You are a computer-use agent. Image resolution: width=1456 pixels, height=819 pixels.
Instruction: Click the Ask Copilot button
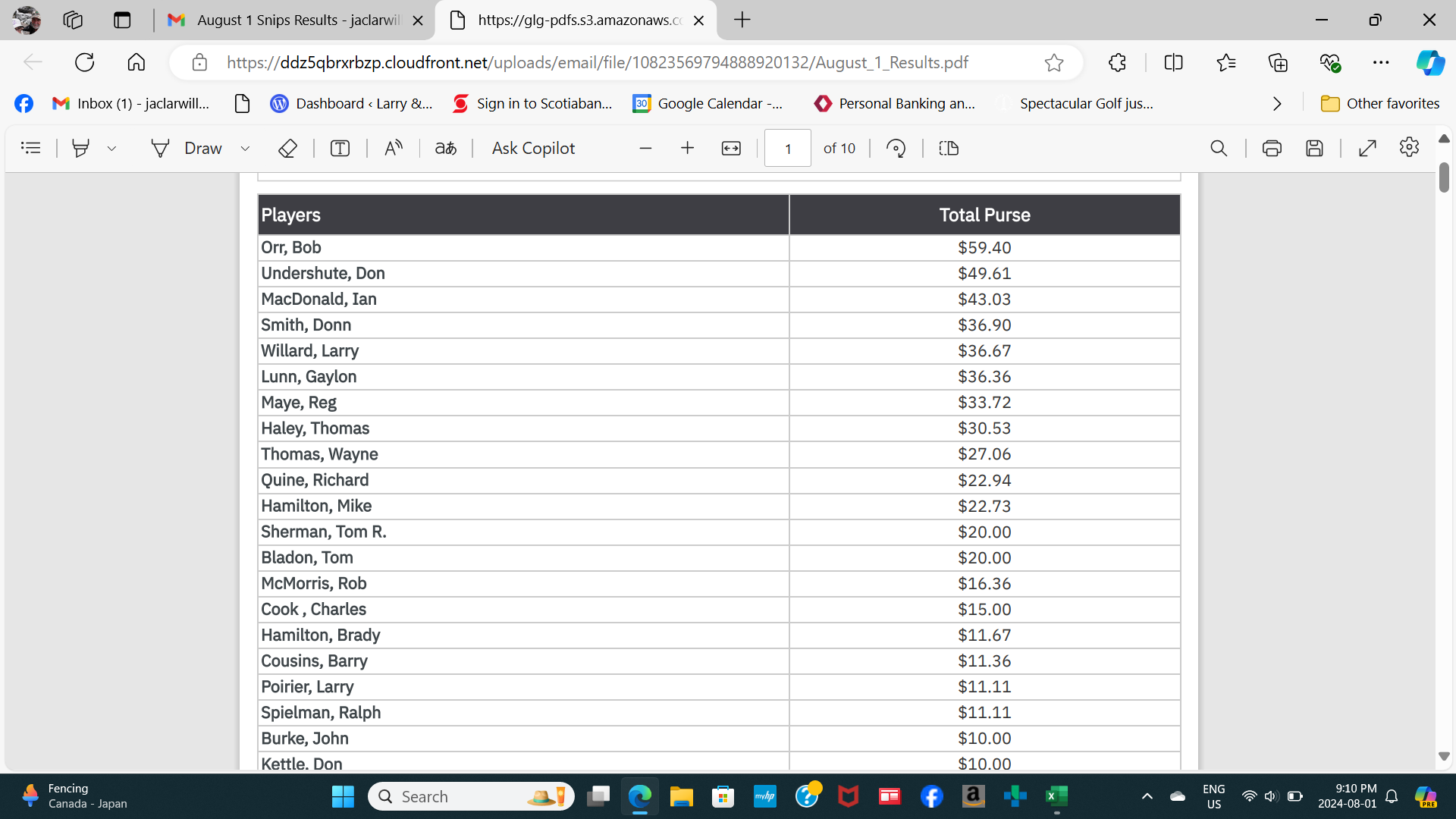(533, 149)
